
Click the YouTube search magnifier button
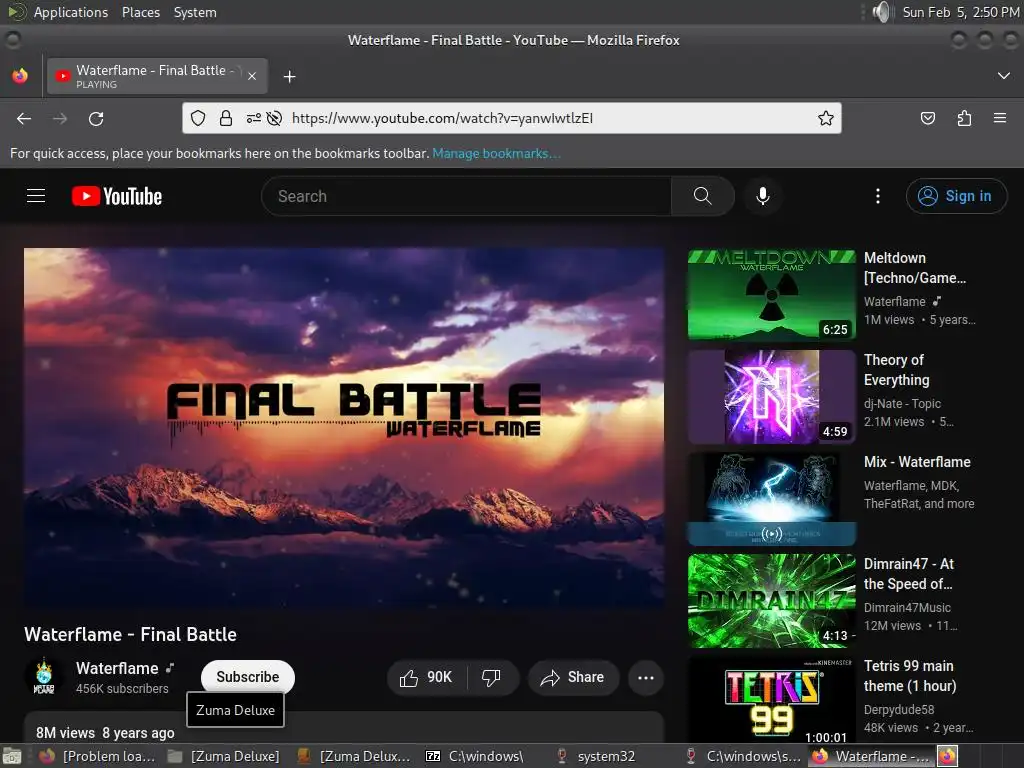click(703, 196)
